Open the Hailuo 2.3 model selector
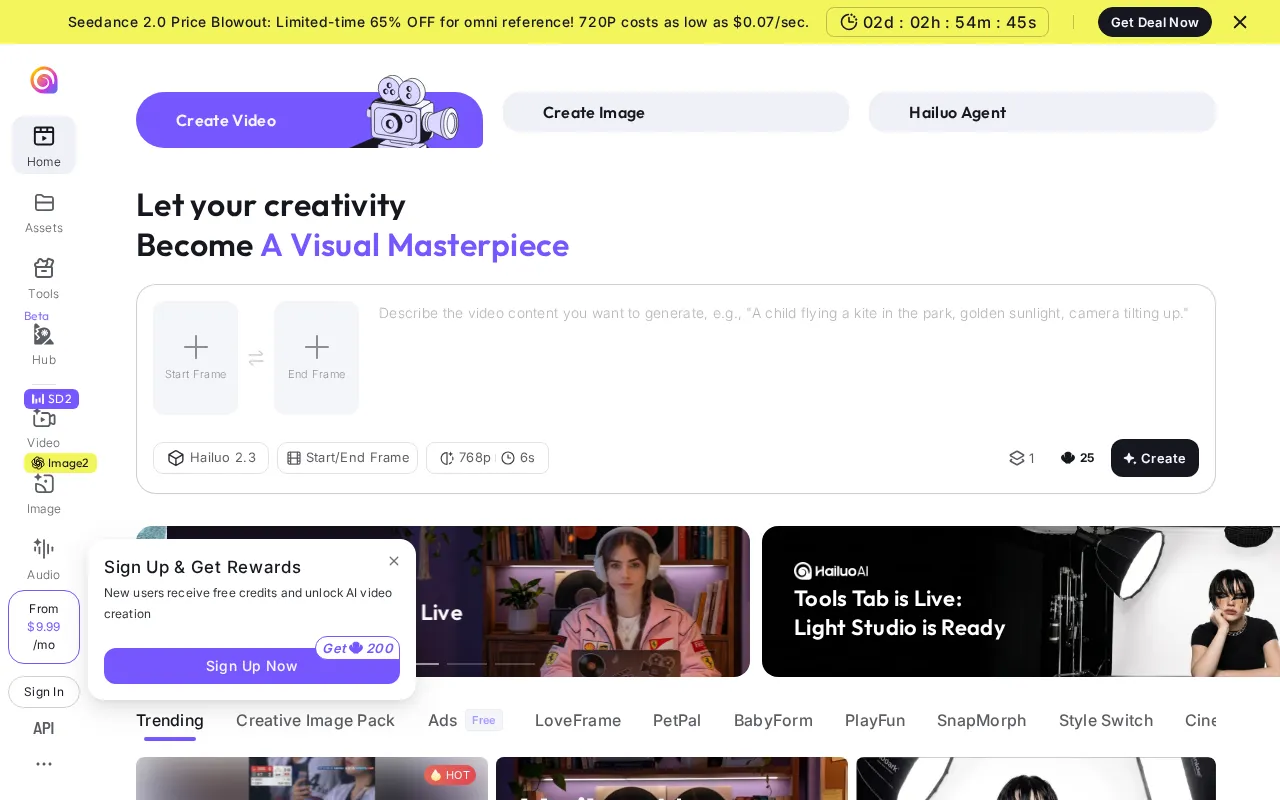Viewport: 1280px width, 800px height. click(211, 458)
